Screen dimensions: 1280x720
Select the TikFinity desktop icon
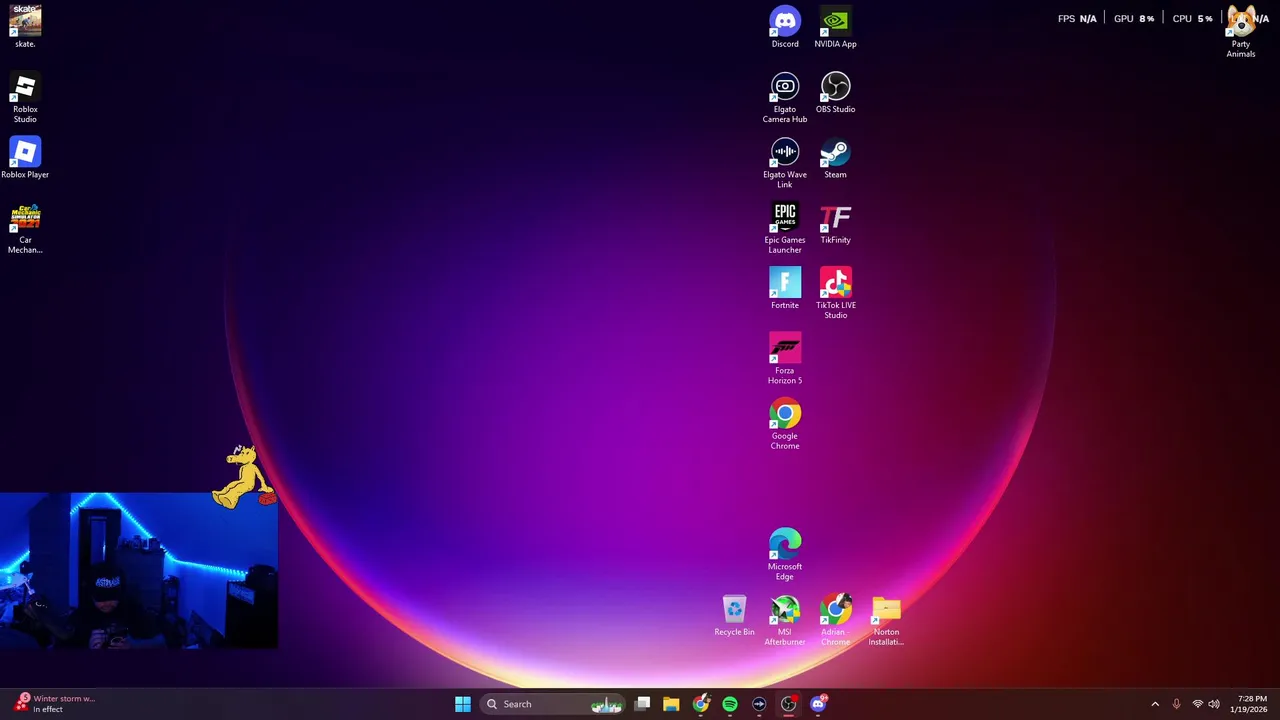835,223
